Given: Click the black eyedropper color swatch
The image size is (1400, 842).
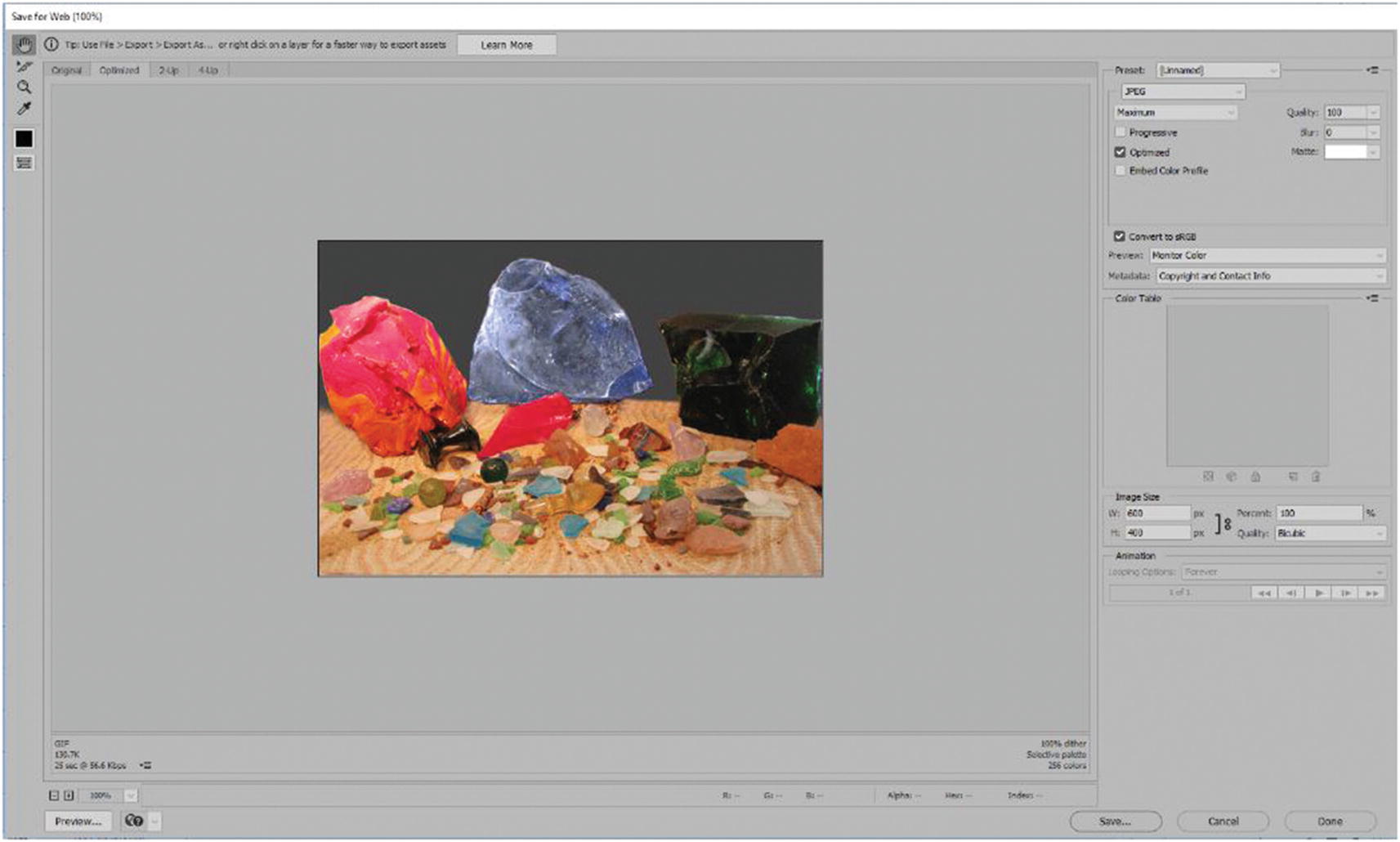Looking at the screenshot, I should point(22,137).
